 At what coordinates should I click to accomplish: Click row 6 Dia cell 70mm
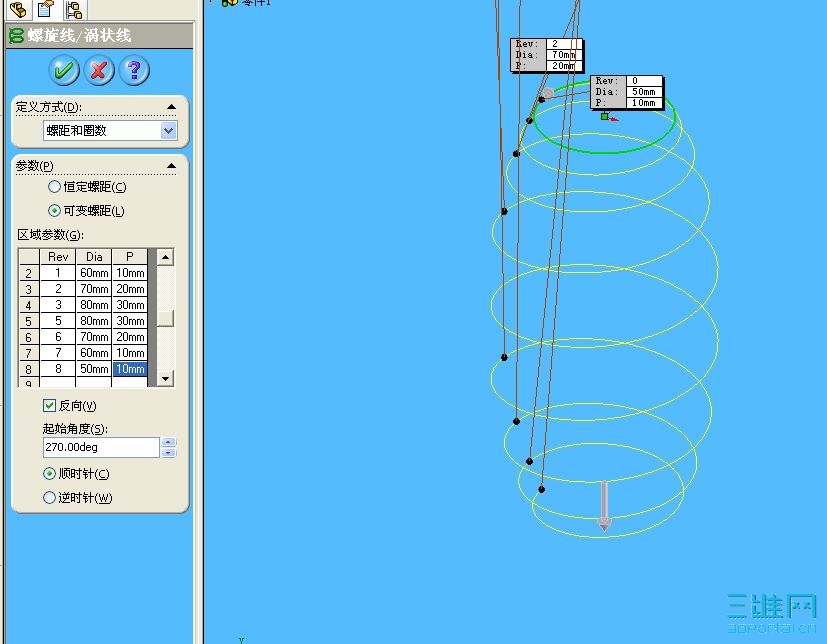(94, 337)
